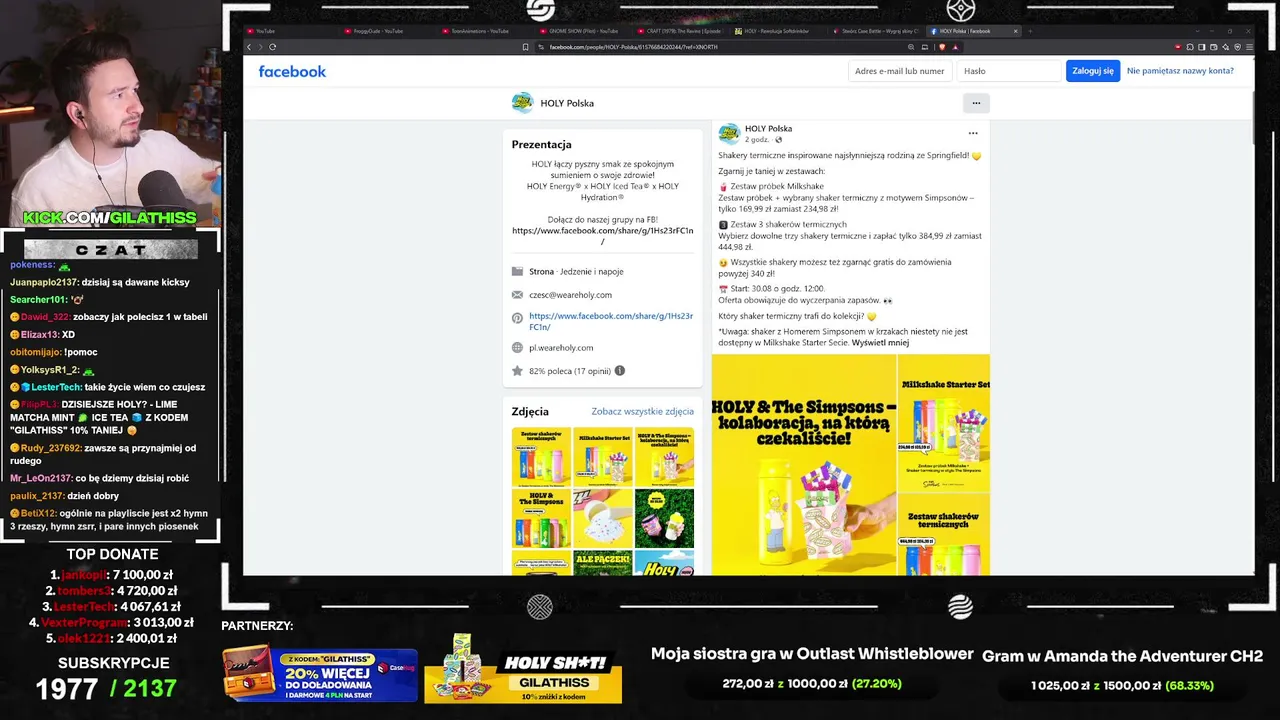Click the KICK.COM/GILATHISS overlay label
1280x720 pixels.
(x=110, y=218)
